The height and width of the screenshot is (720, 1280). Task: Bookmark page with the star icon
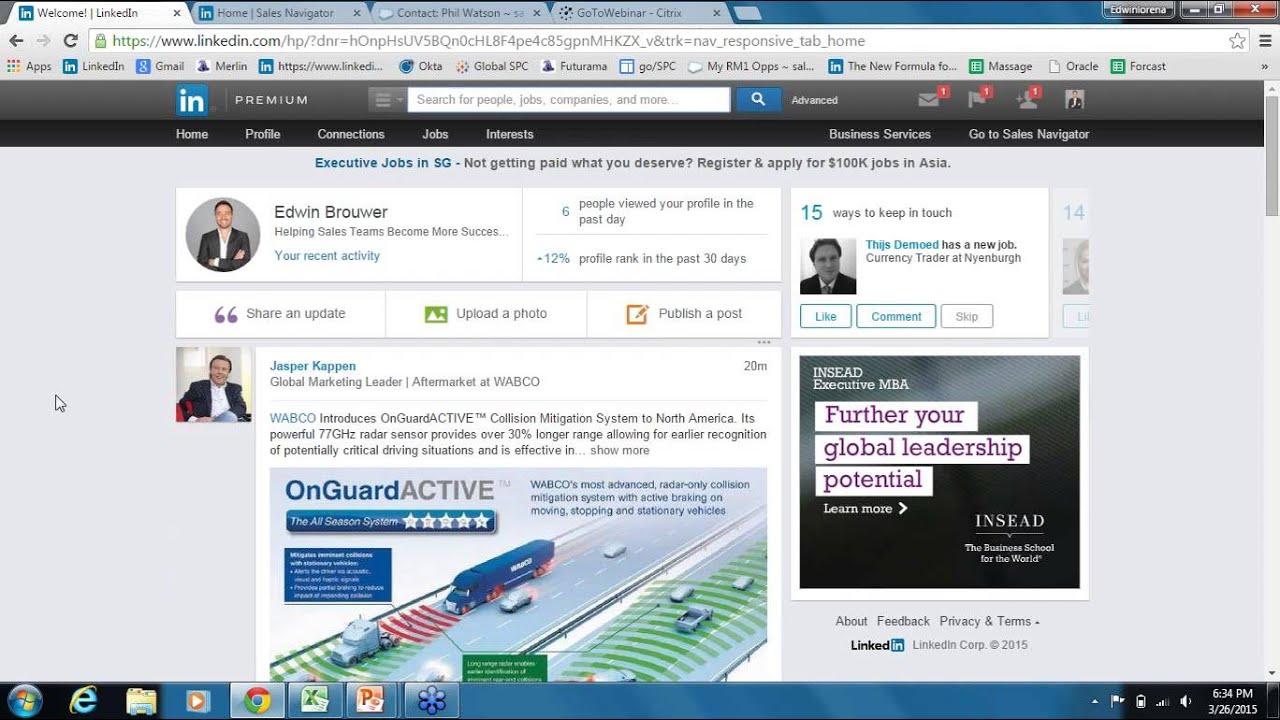pyautogui.click(x=1238, y=41)
